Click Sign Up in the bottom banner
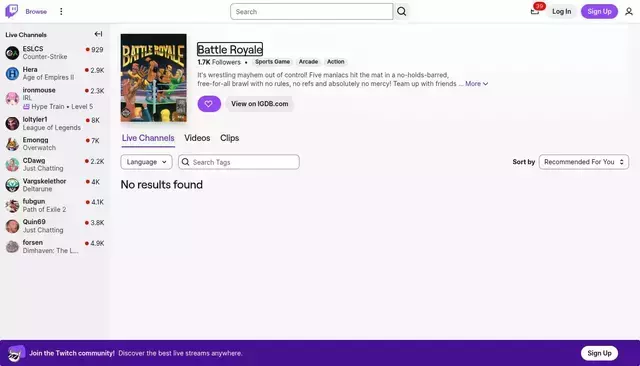640x366 pixels. (x=599, y=353)
